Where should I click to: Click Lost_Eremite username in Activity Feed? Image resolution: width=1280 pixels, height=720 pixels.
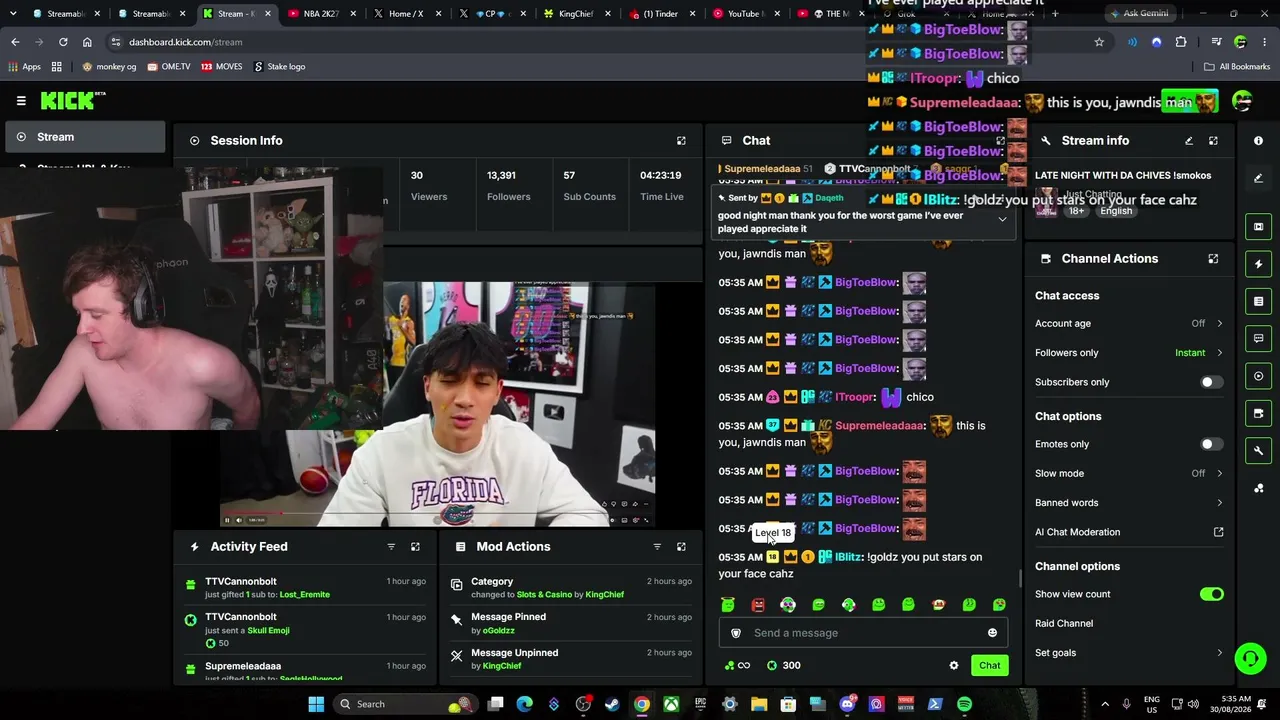304,595
